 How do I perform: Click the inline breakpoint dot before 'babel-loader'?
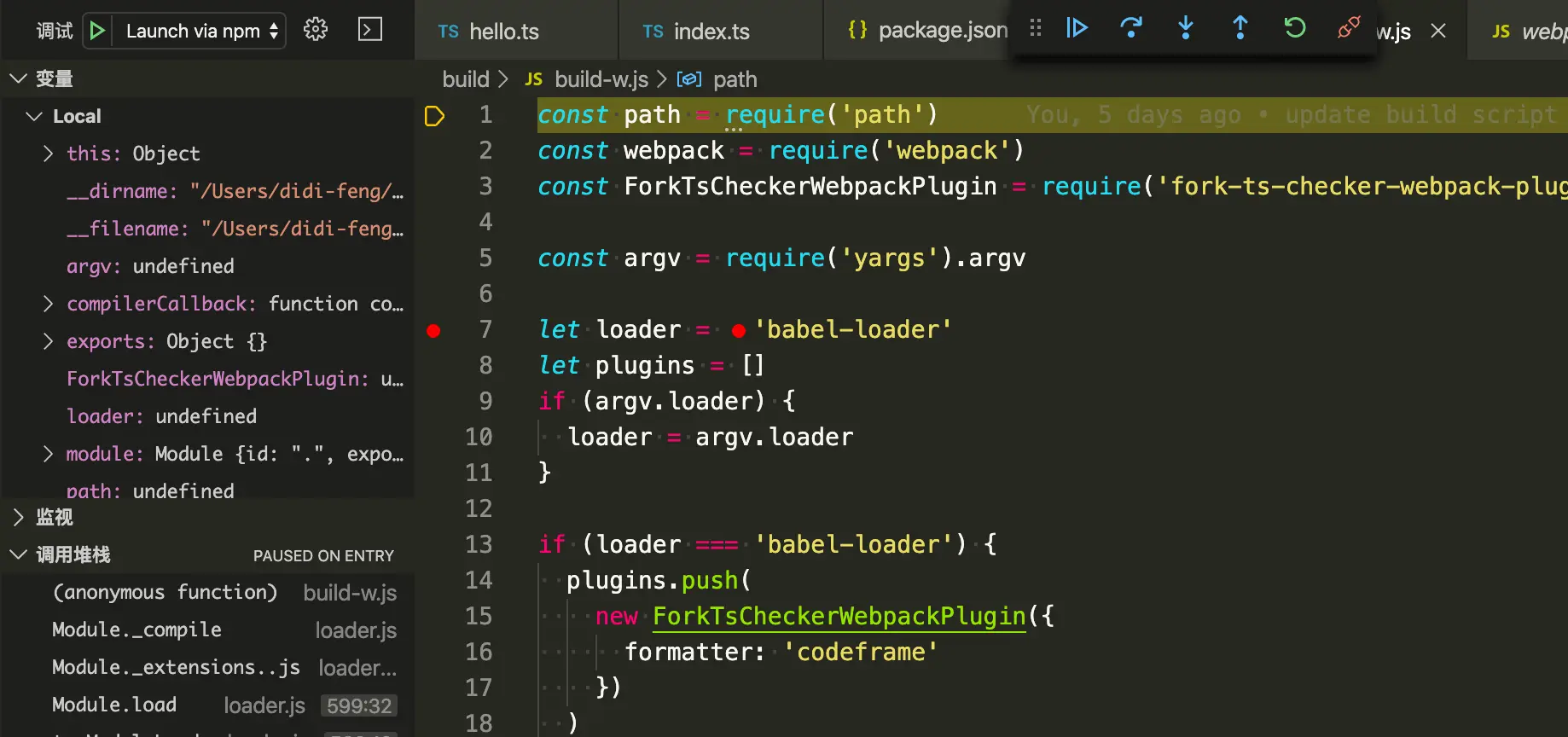click(x=739, y=330)
